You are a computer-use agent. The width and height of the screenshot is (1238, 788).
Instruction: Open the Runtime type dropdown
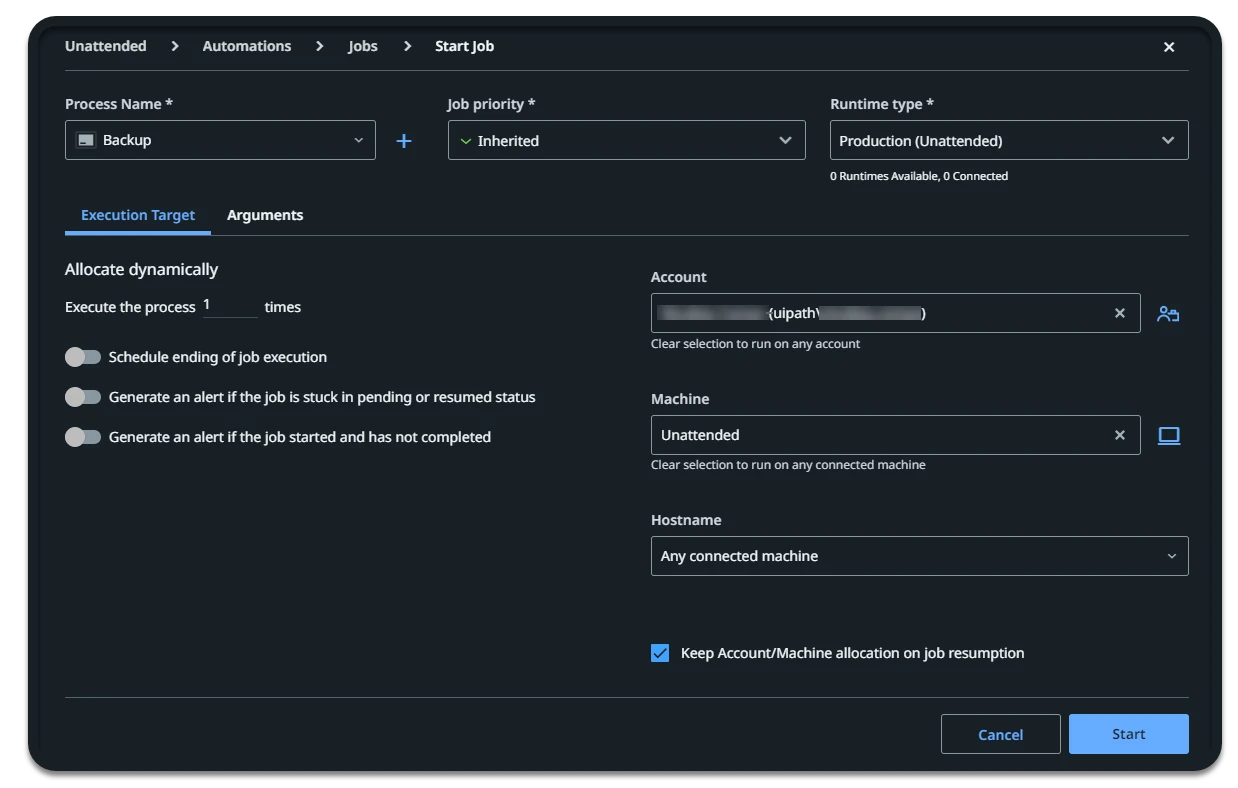tap(1009, 140)
